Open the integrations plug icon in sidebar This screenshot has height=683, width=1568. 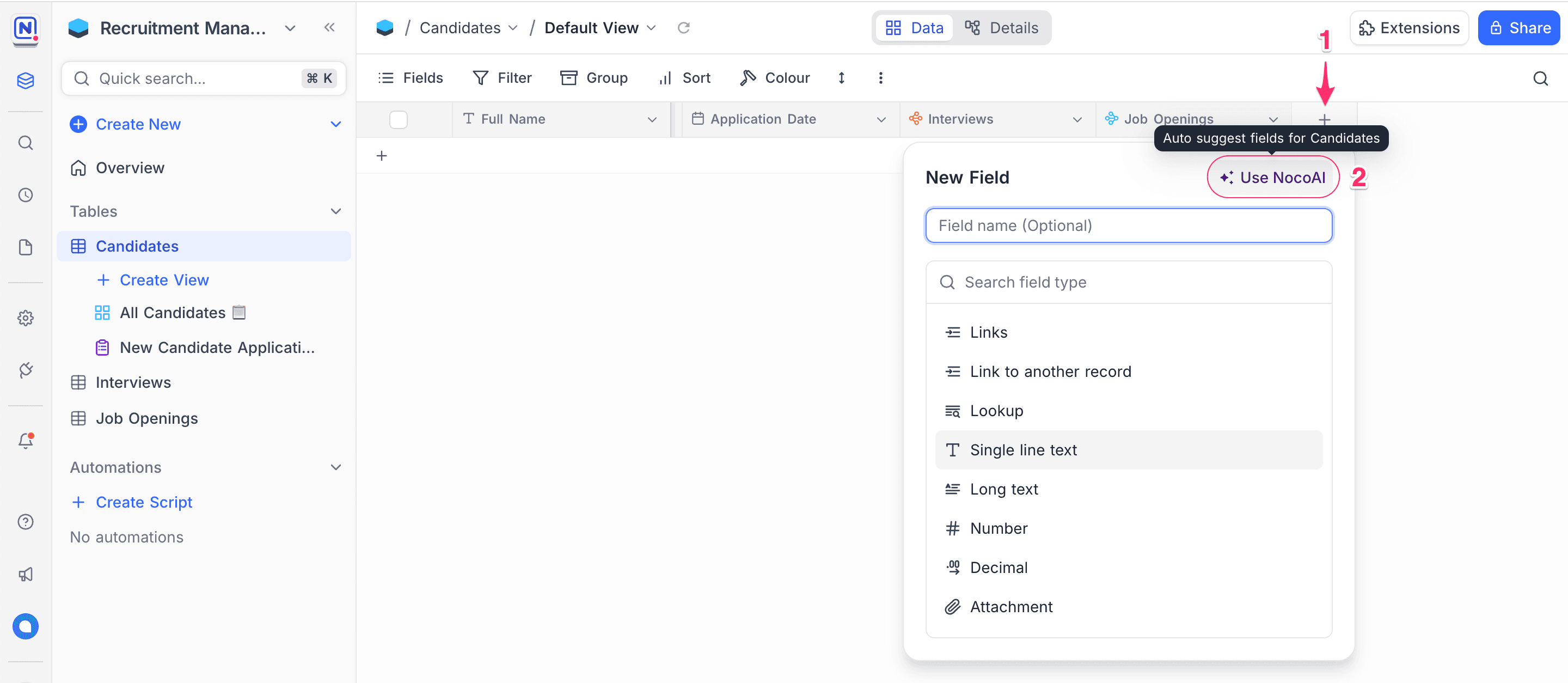(x=26, y=370)
